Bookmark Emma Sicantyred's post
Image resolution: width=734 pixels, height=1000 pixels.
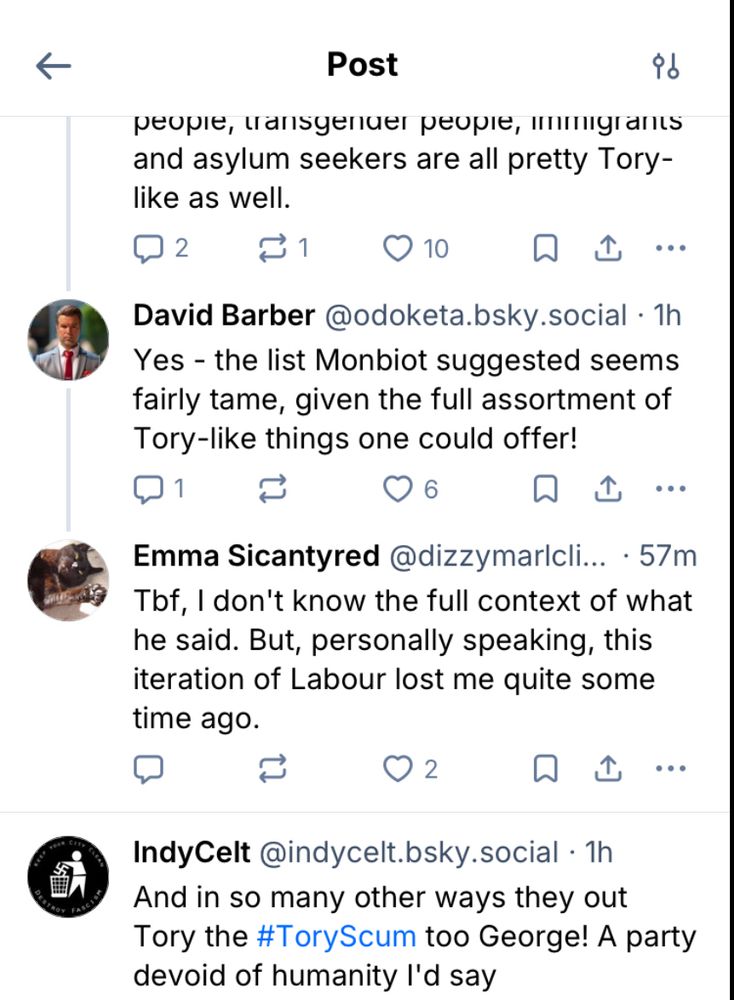coord(545,768)
